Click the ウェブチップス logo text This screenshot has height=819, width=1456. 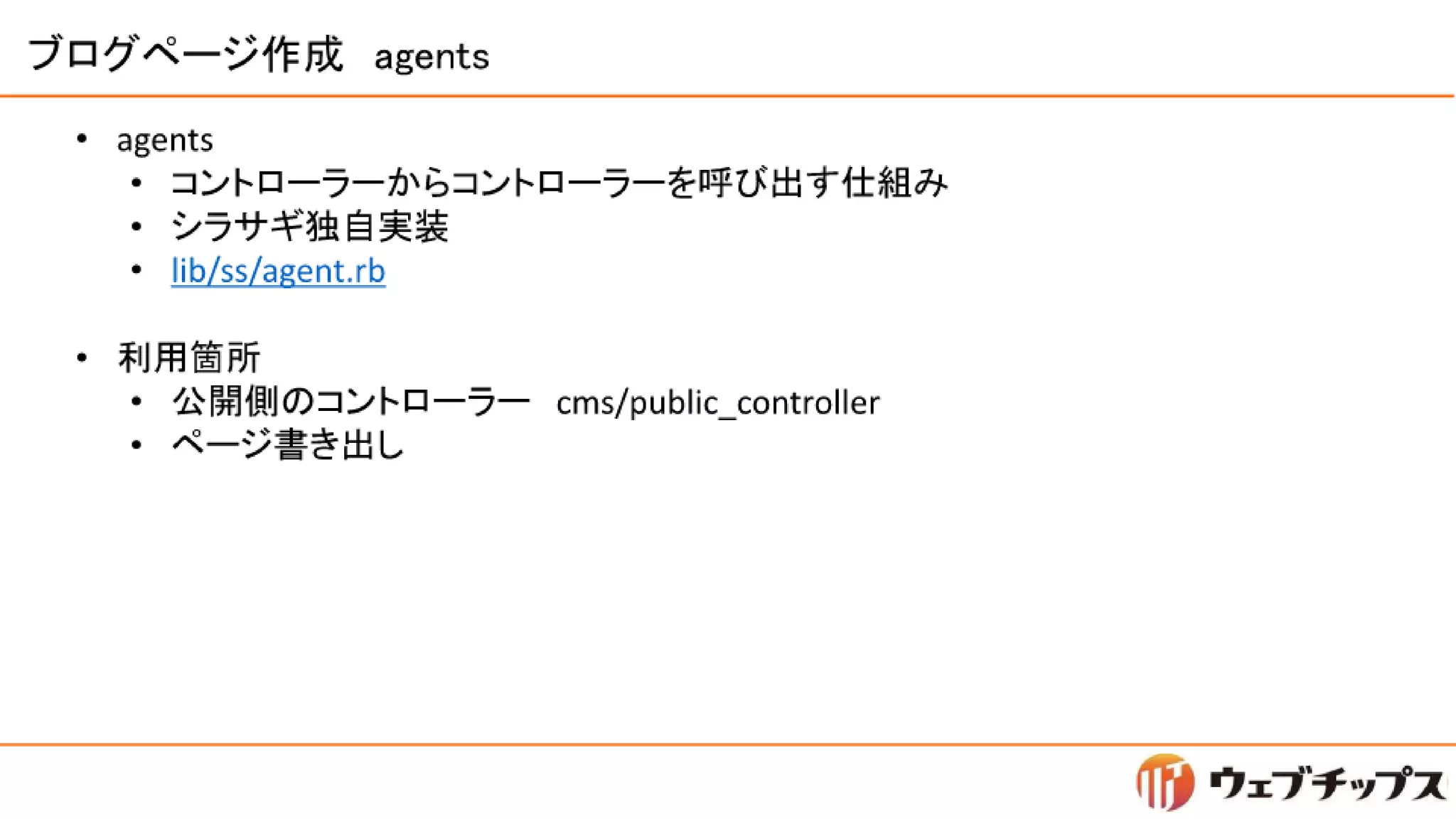[x=1327, y=783]
